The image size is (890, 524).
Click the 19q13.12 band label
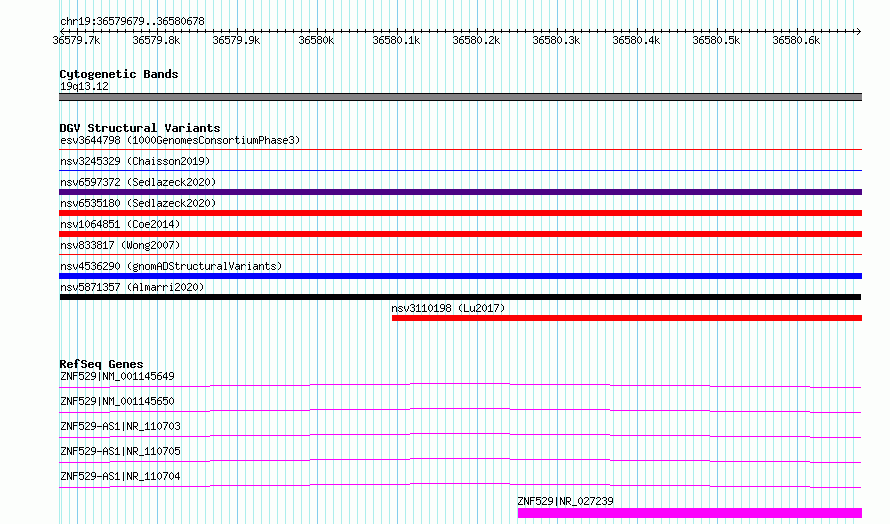(84, 86)
